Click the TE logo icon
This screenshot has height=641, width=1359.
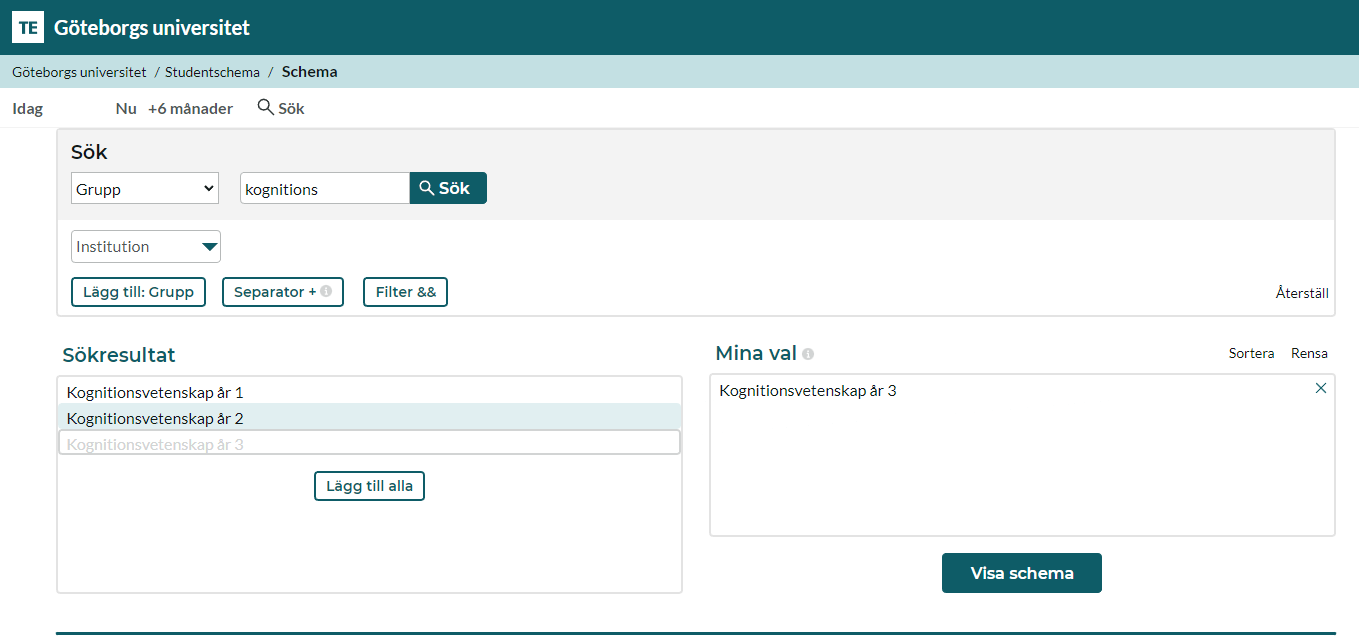(28, 27)
